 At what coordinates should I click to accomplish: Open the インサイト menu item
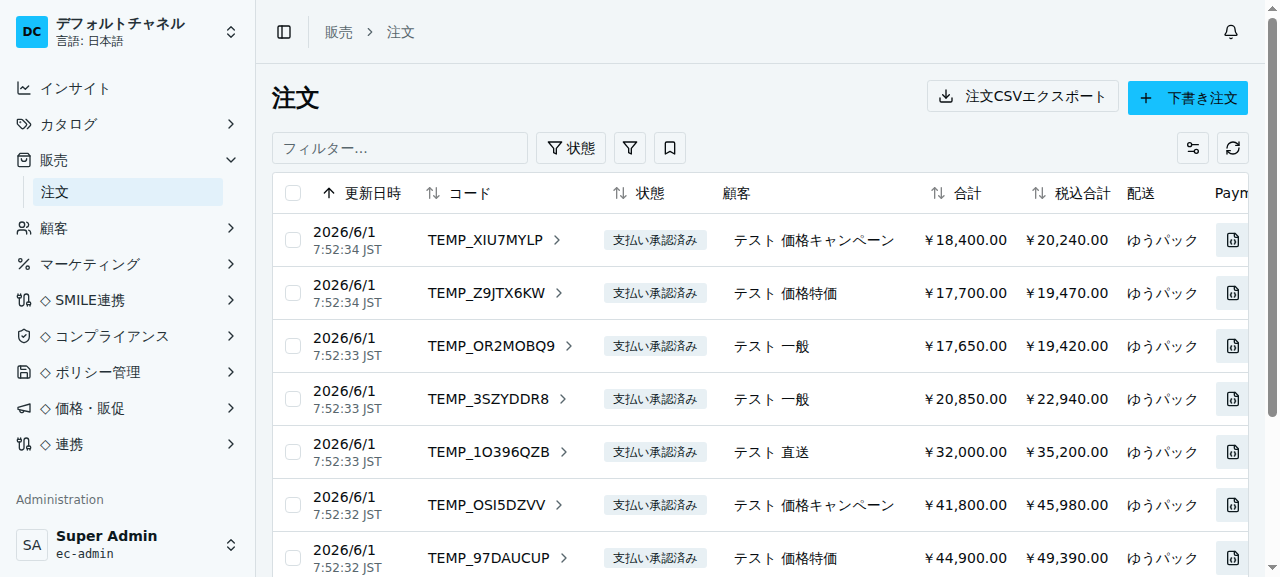[x=128, y=88]
